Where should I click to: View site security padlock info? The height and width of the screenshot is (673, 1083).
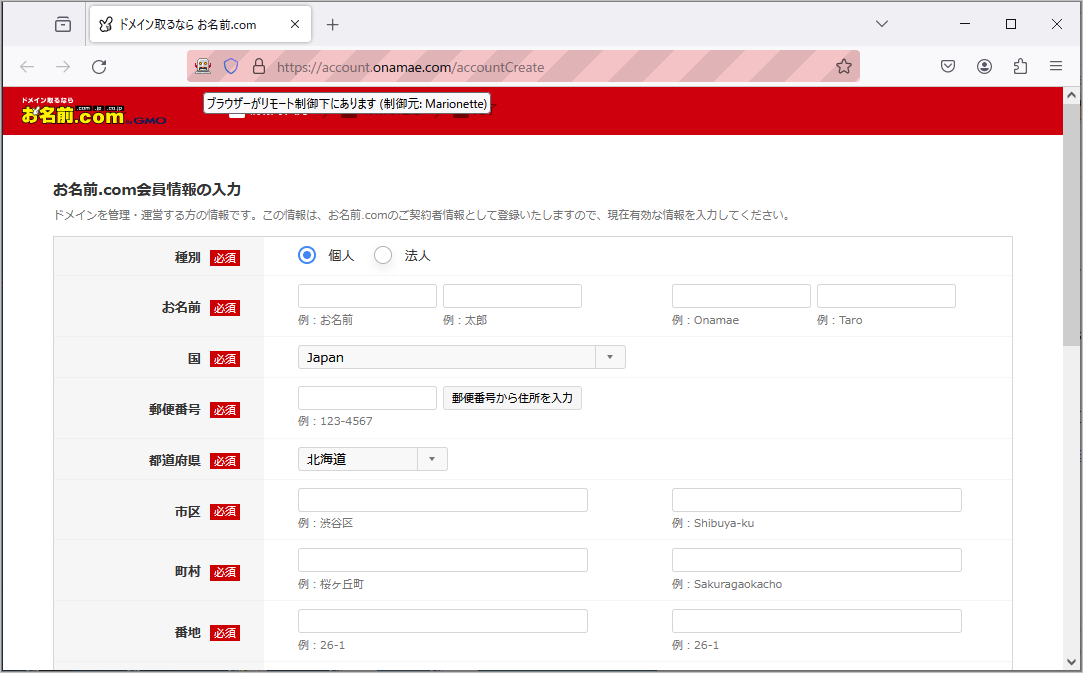[x=259, y=66]
